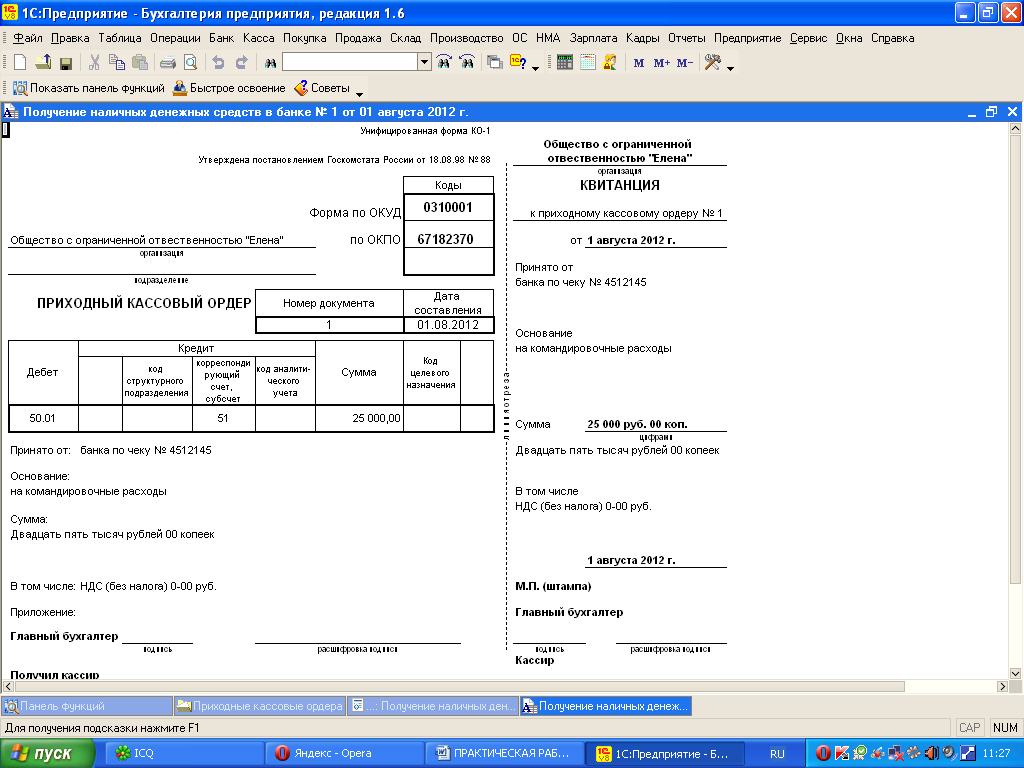Image resolution: width=1024 pixels, height=768 pixels.
Task: Open the Касса menu
Action: tap(259, 38)
